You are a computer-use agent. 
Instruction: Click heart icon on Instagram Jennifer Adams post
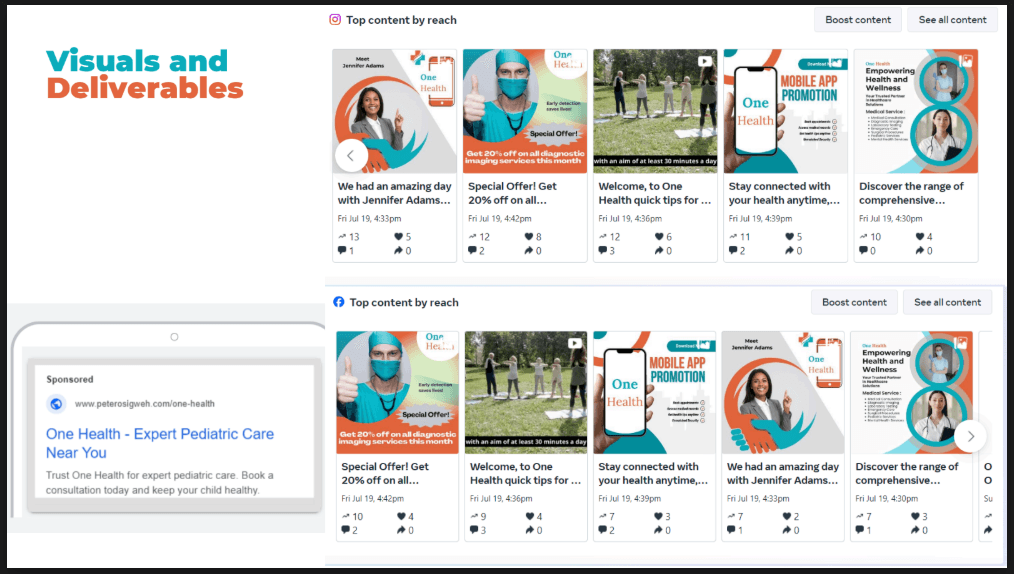pos(399,237)
